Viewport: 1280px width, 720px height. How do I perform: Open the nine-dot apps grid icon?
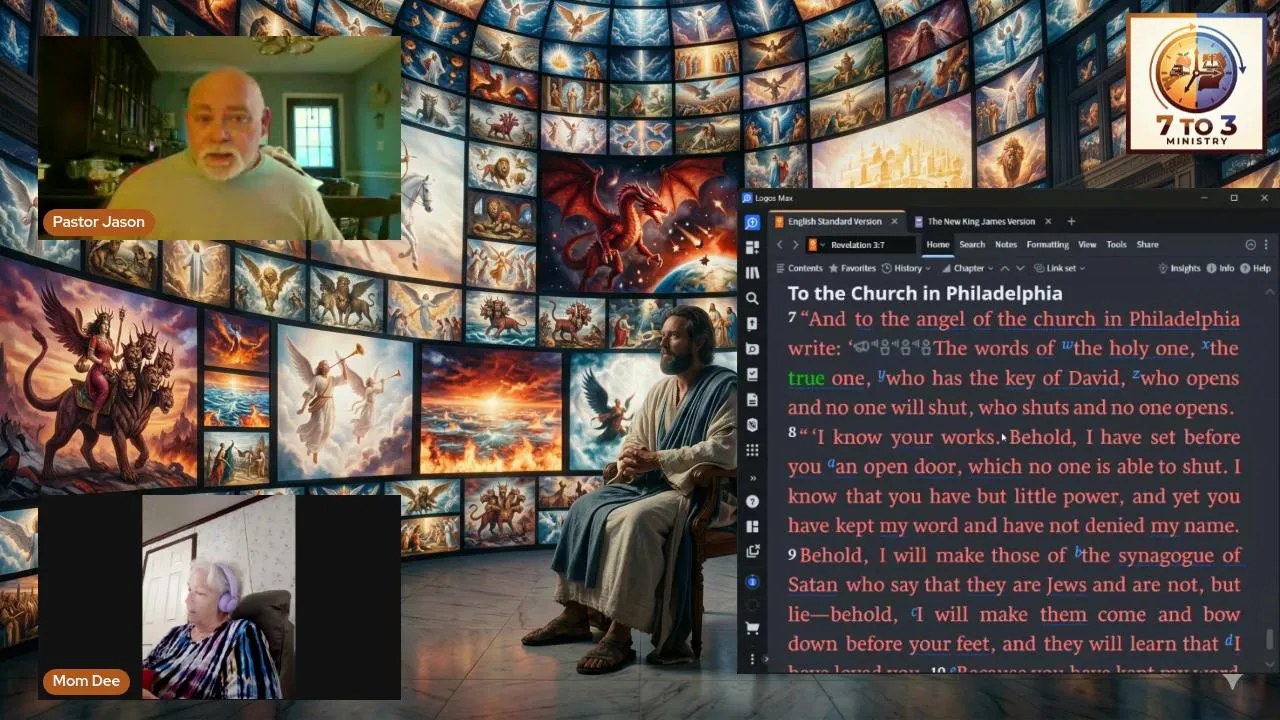pyautogui.click(x=752, y=451)
